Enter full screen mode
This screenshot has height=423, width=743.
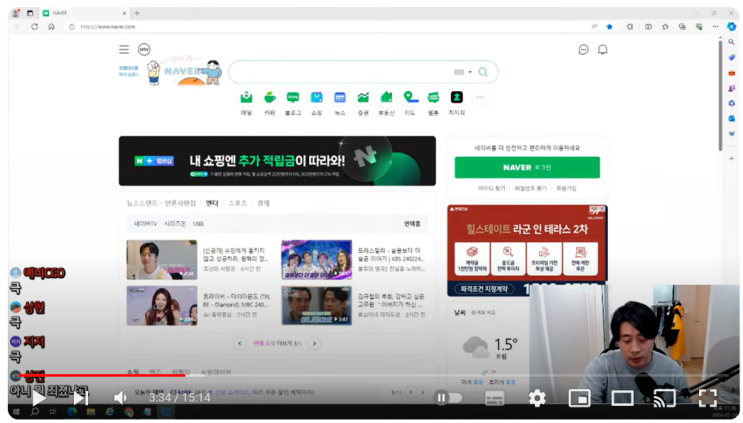[x=707, y=398]
